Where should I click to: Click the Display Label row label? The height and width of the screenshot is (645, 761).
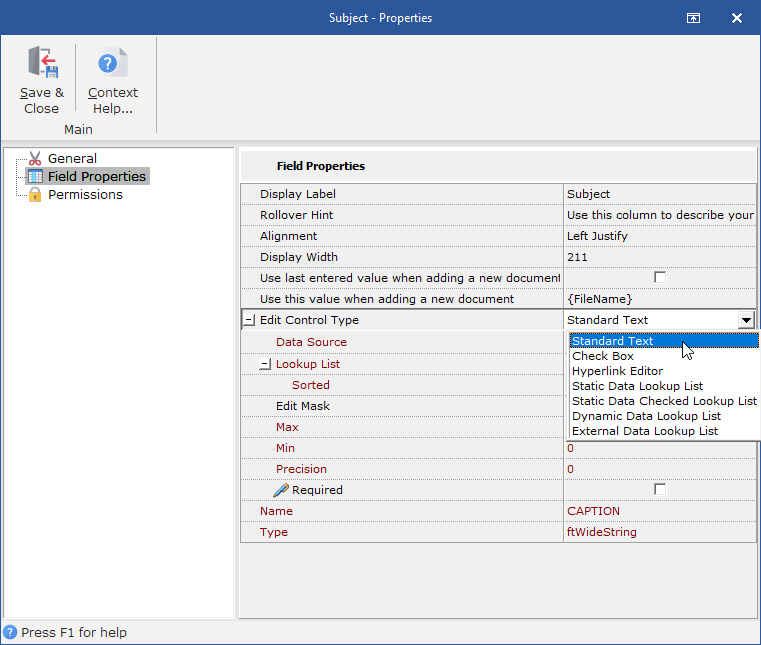[298, 194]
